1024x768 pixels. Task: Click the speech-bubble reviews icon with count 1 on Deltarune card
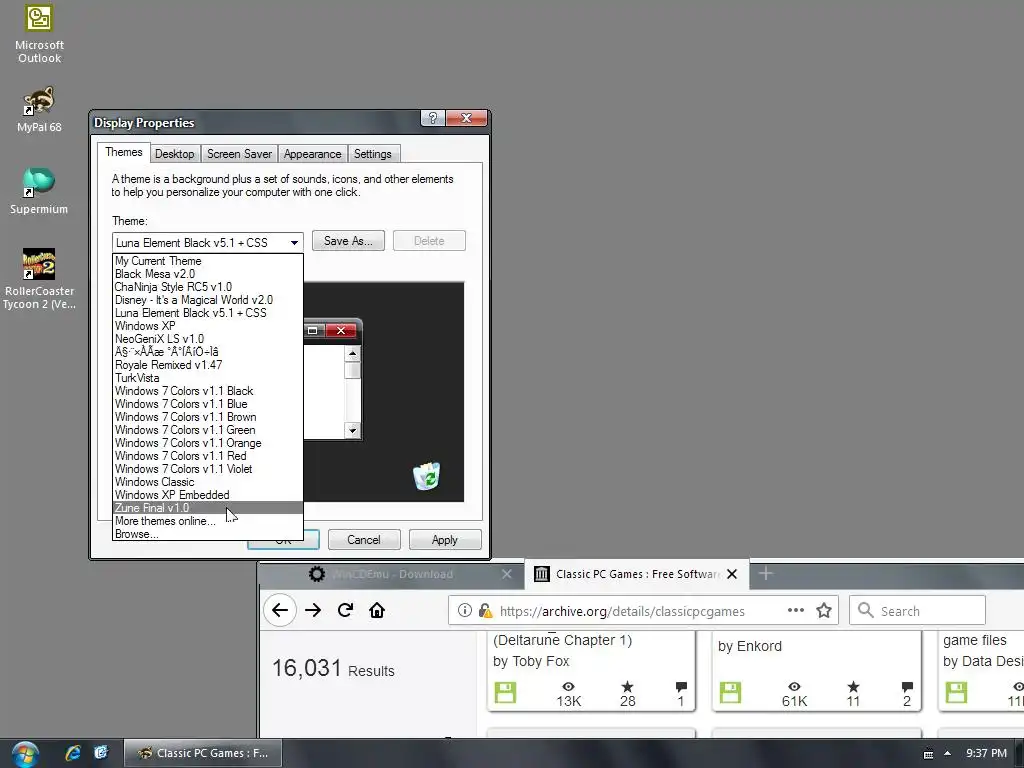(x=681, y=686)
